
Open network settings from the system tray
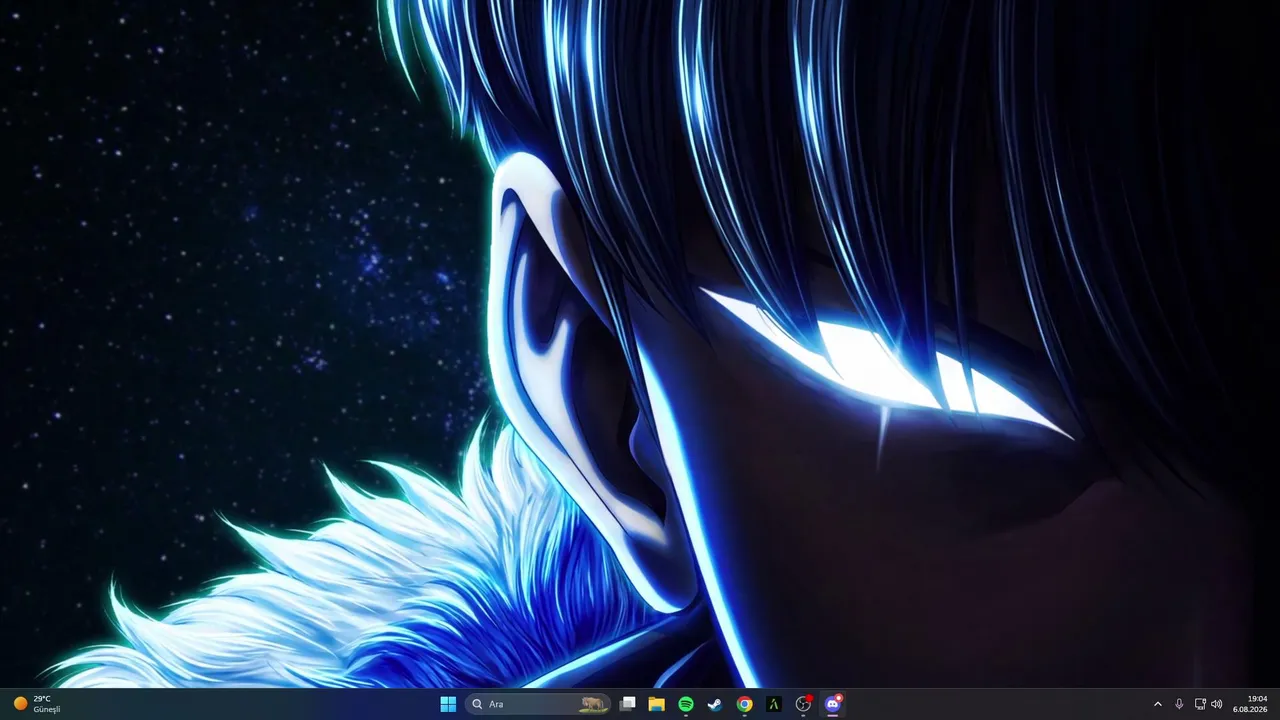(x=1200, y=704)
